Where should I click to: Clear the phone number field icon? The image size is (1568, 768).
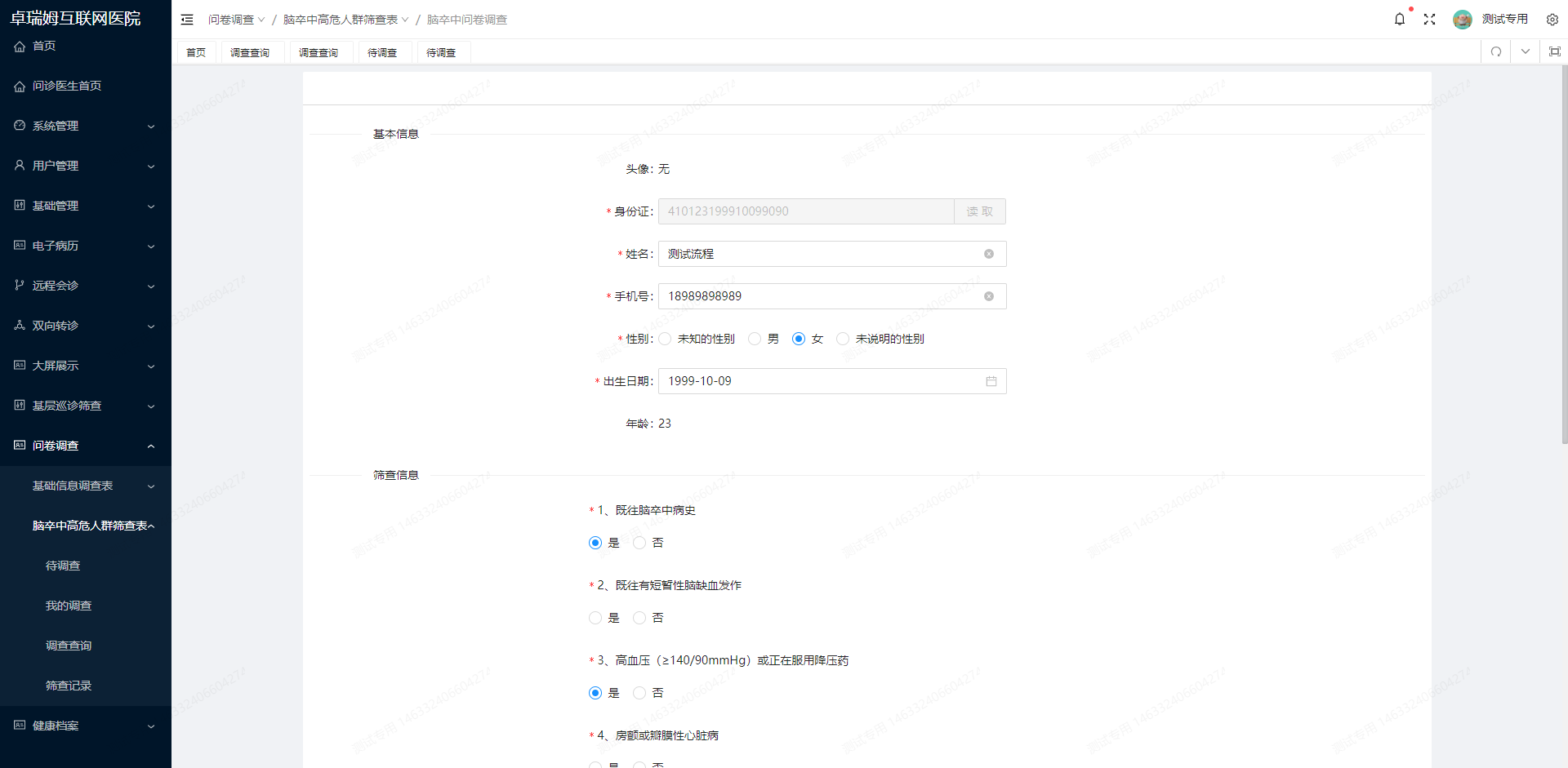click(x=988, y=296)
